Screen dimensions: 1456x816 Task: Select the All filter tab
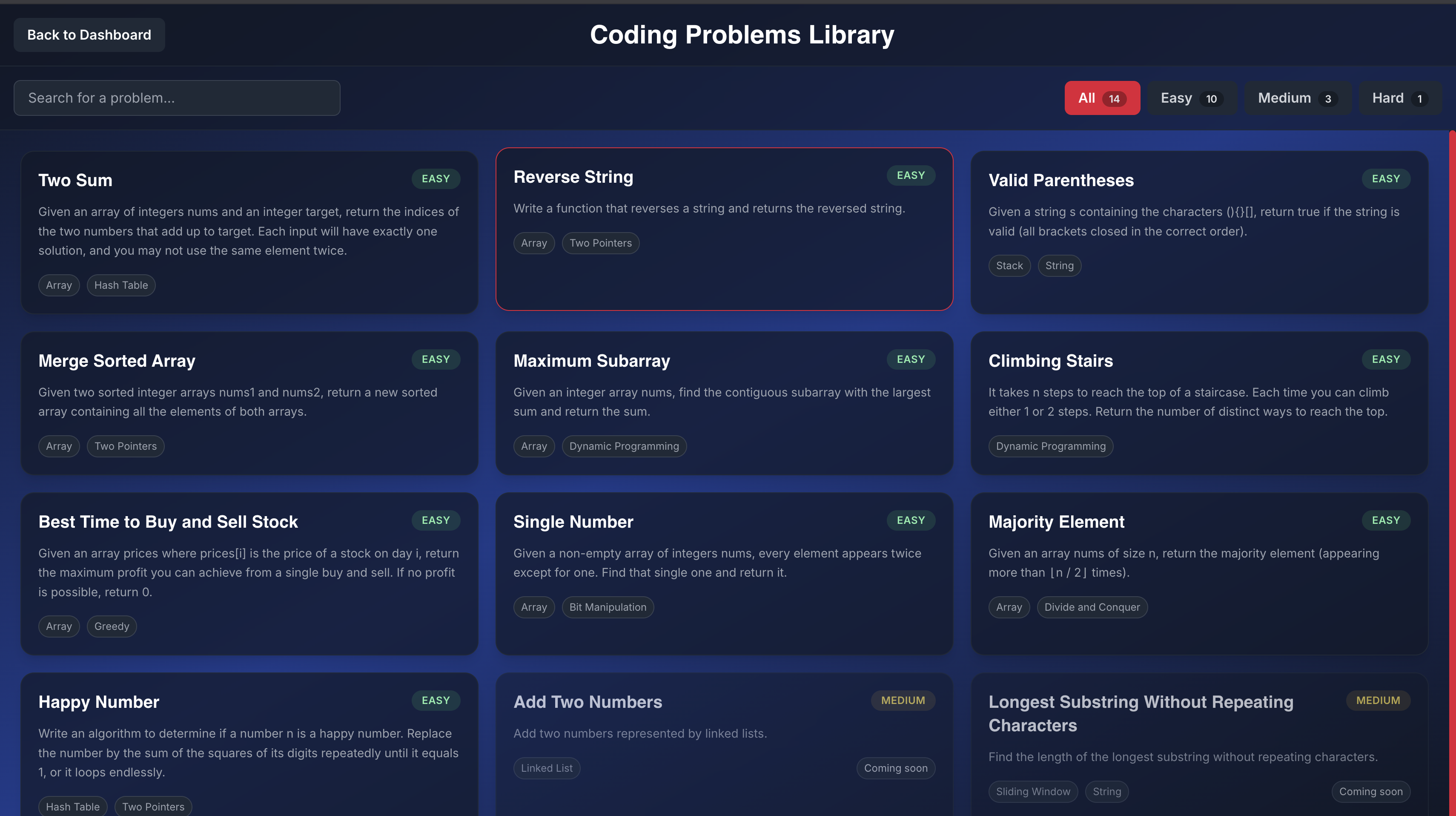(x=1102, y=98)
